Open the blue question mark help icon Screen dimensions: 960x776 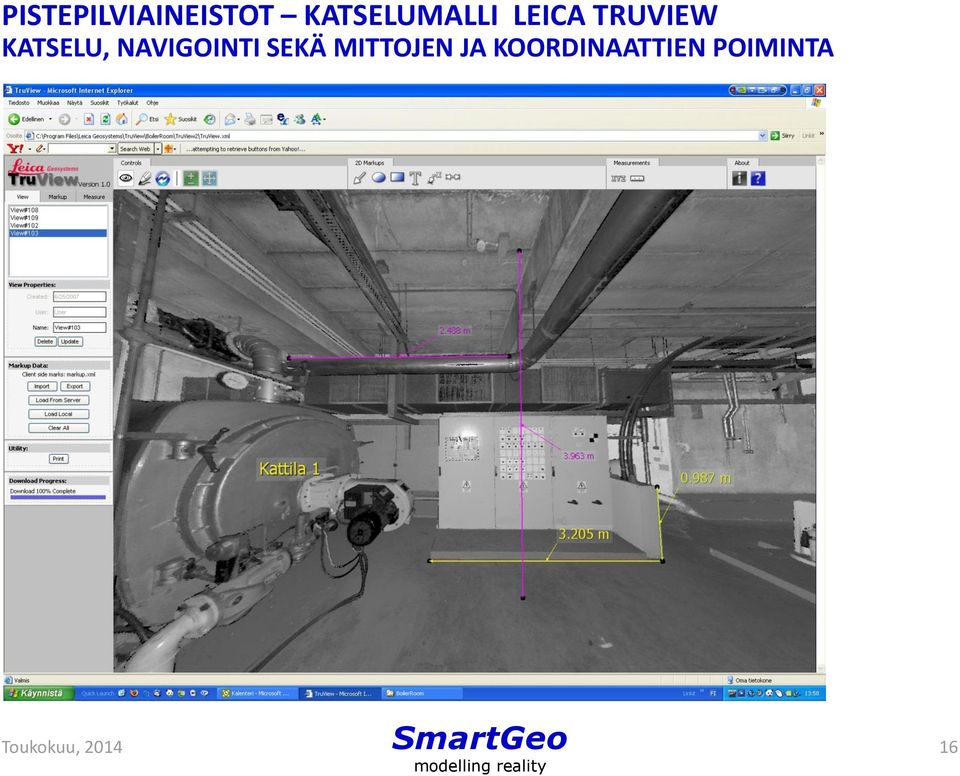758,178
